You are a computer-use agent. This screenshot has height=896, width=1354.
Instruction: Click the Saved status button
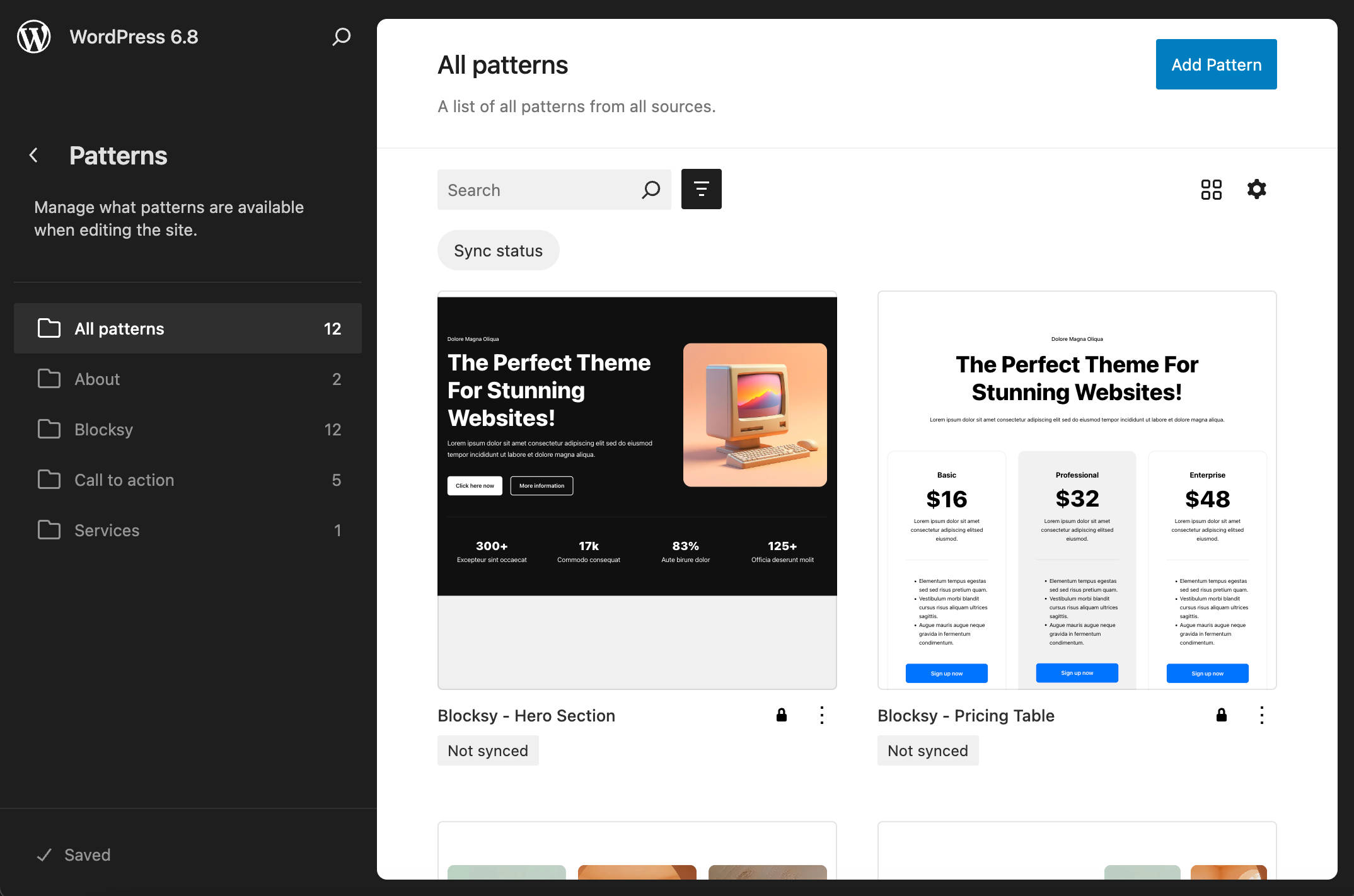point(74,854)
